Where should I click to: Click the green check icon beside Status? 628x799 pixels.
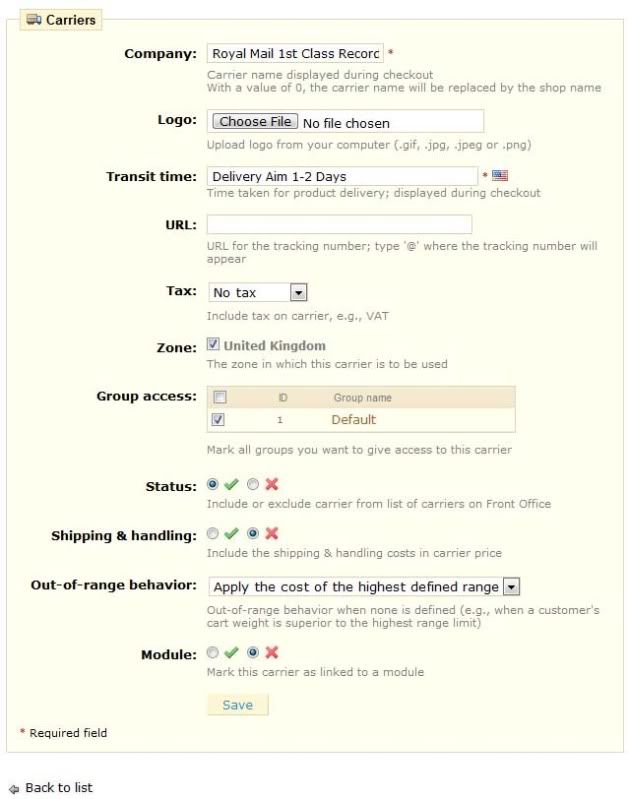pyautogui.click(x=232, y=485)
